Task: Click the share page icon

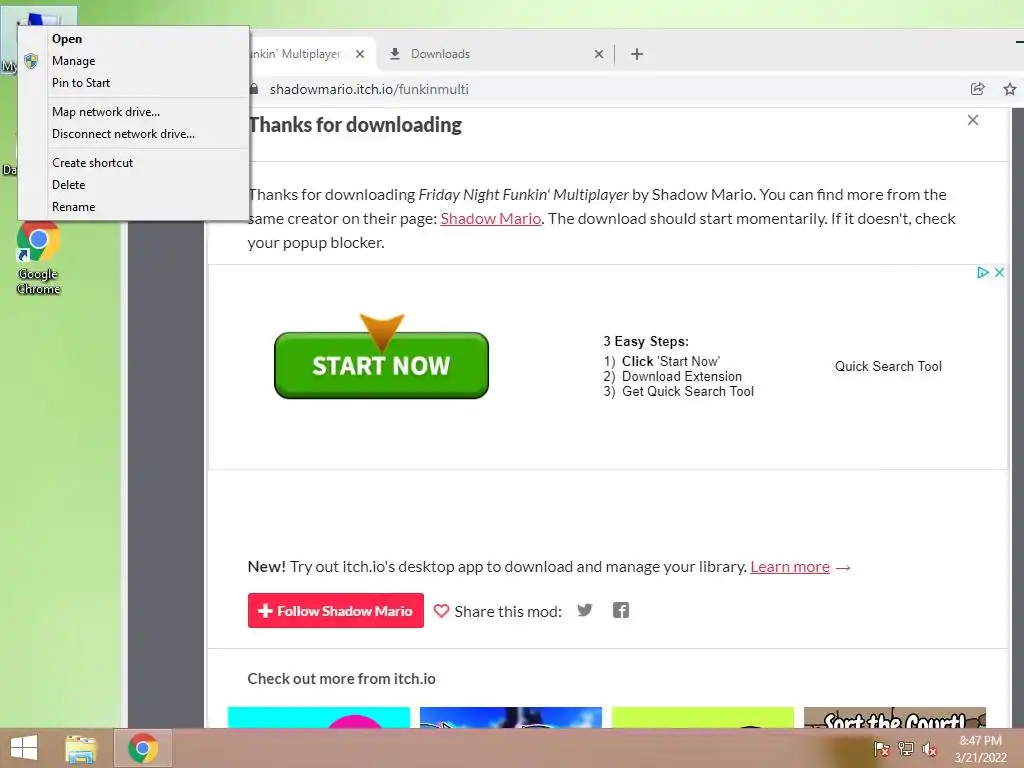Action: pyautogui.click(x=978, y=89)
